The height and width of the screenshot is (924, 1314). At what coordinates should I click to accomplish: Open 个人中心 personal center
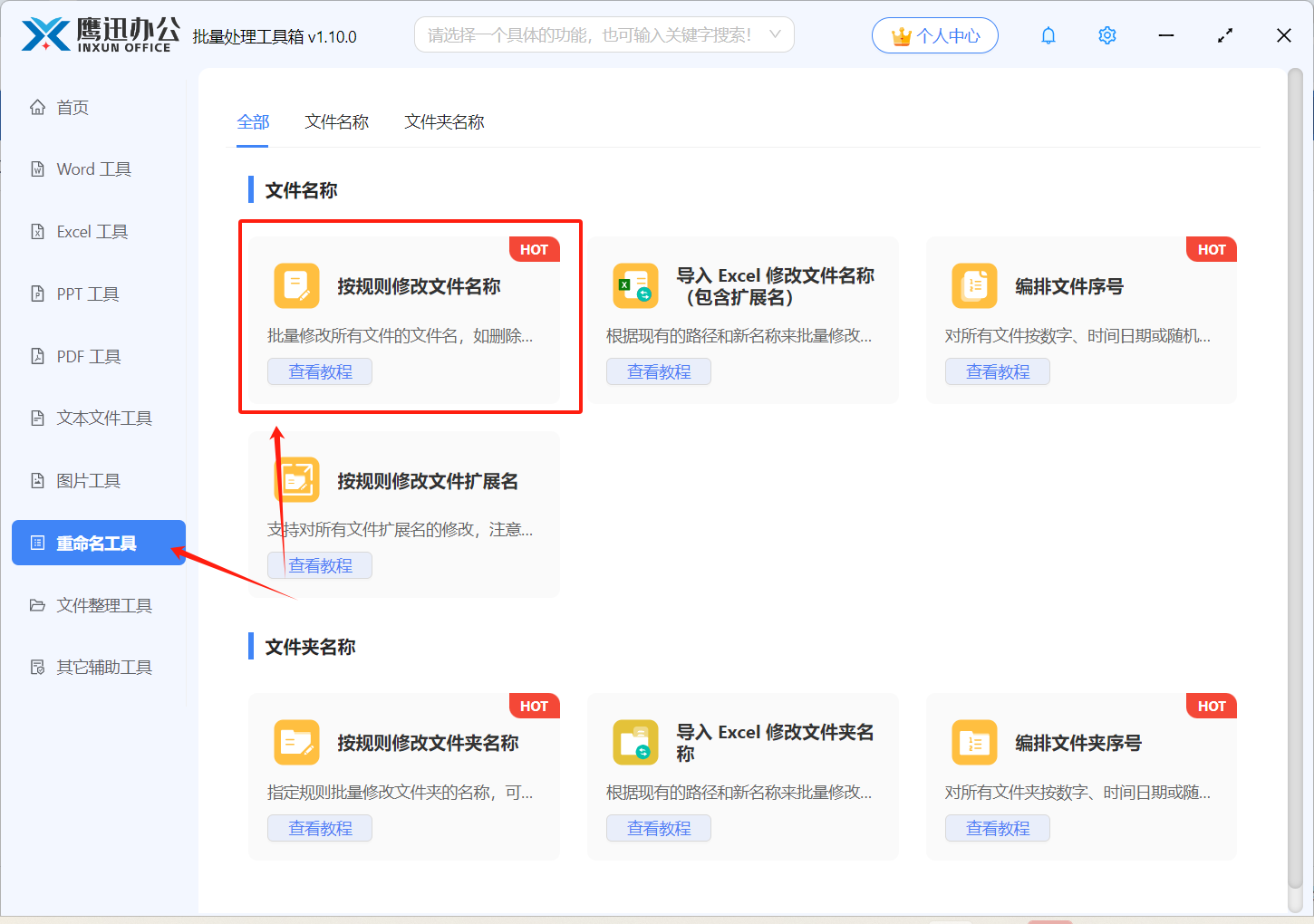[x=934, y=34]
